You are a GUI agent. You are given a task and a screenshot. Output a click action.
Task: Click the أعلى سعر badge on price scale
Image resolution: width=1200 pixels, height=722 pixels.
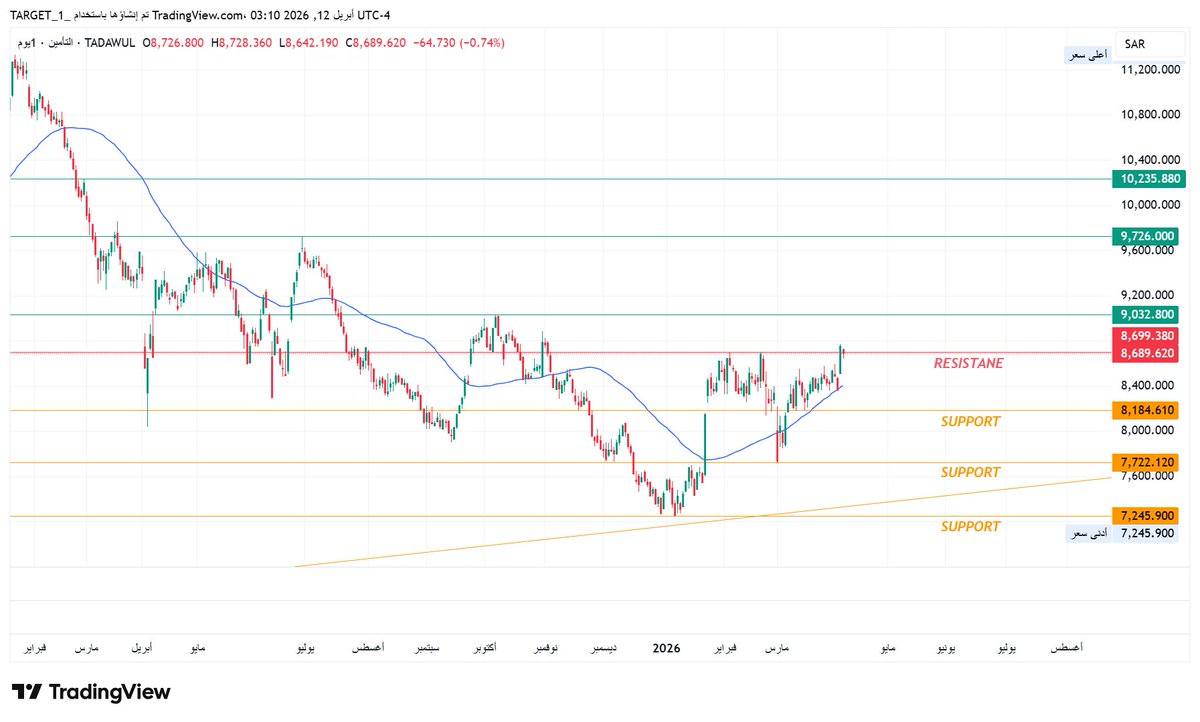pyautogui.click(x=1089, y=53)
